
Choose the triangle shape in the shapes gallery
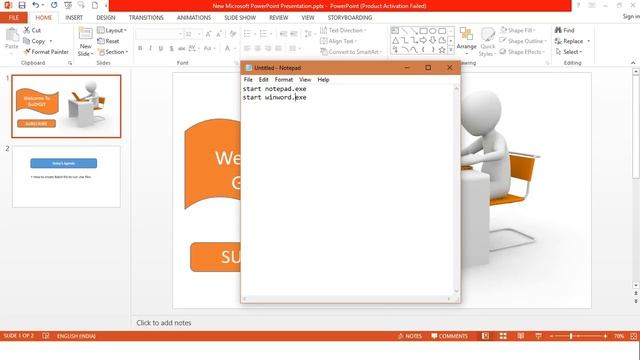click(x=395, y=40)
